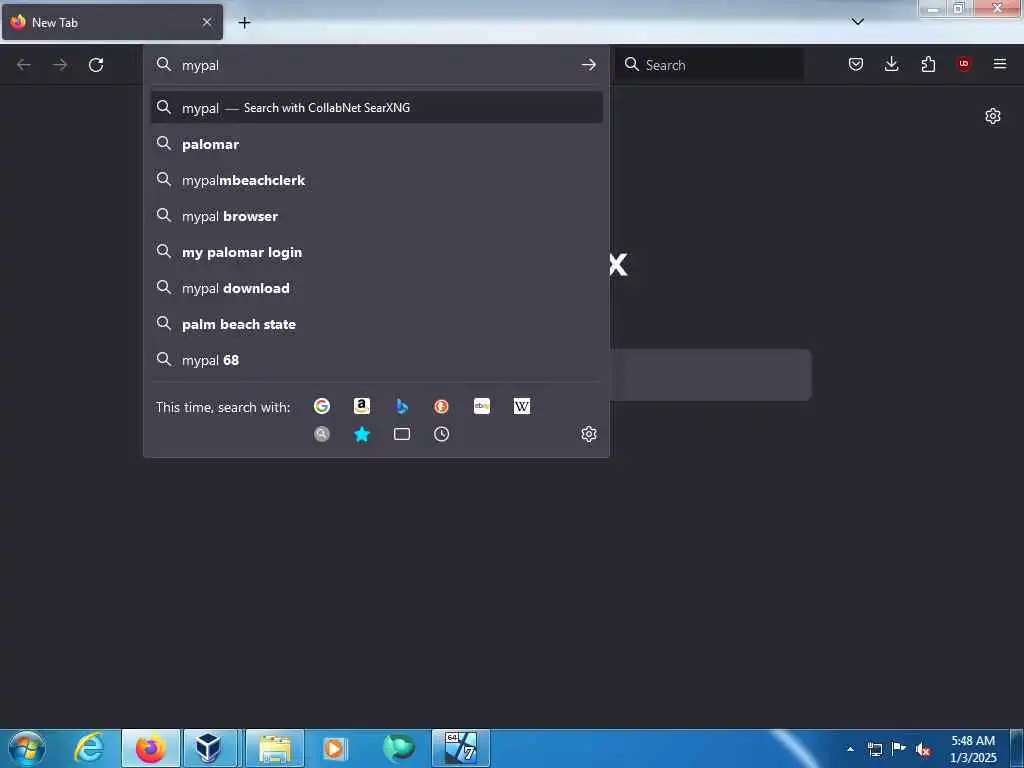Choose 'mypal — Search with CollabNet SearXNG'

(377, 108)
